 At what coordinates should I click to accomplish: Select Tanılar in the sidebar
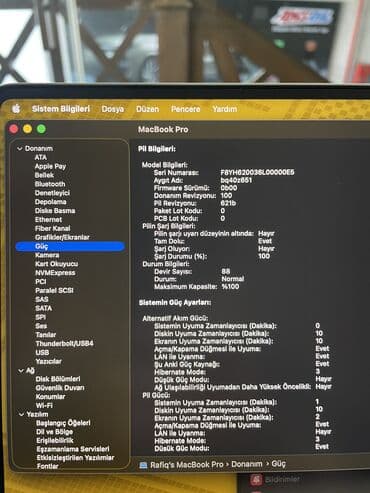coord(46,335)
